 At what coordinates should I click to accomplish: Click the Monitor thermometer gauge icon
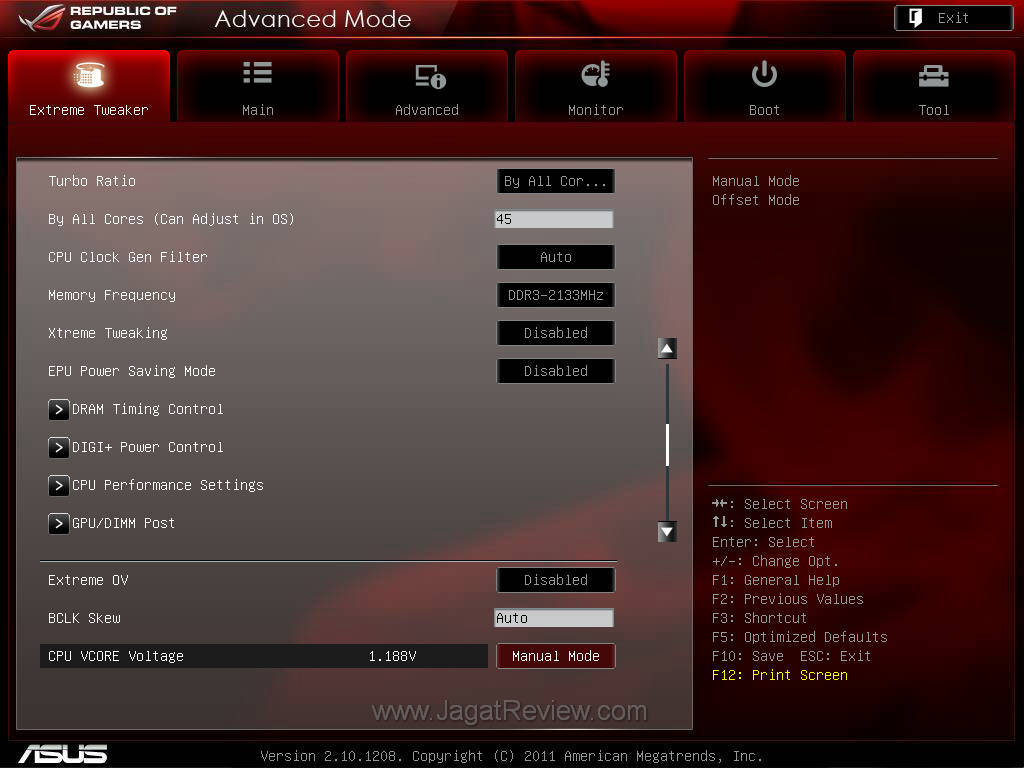595,75
